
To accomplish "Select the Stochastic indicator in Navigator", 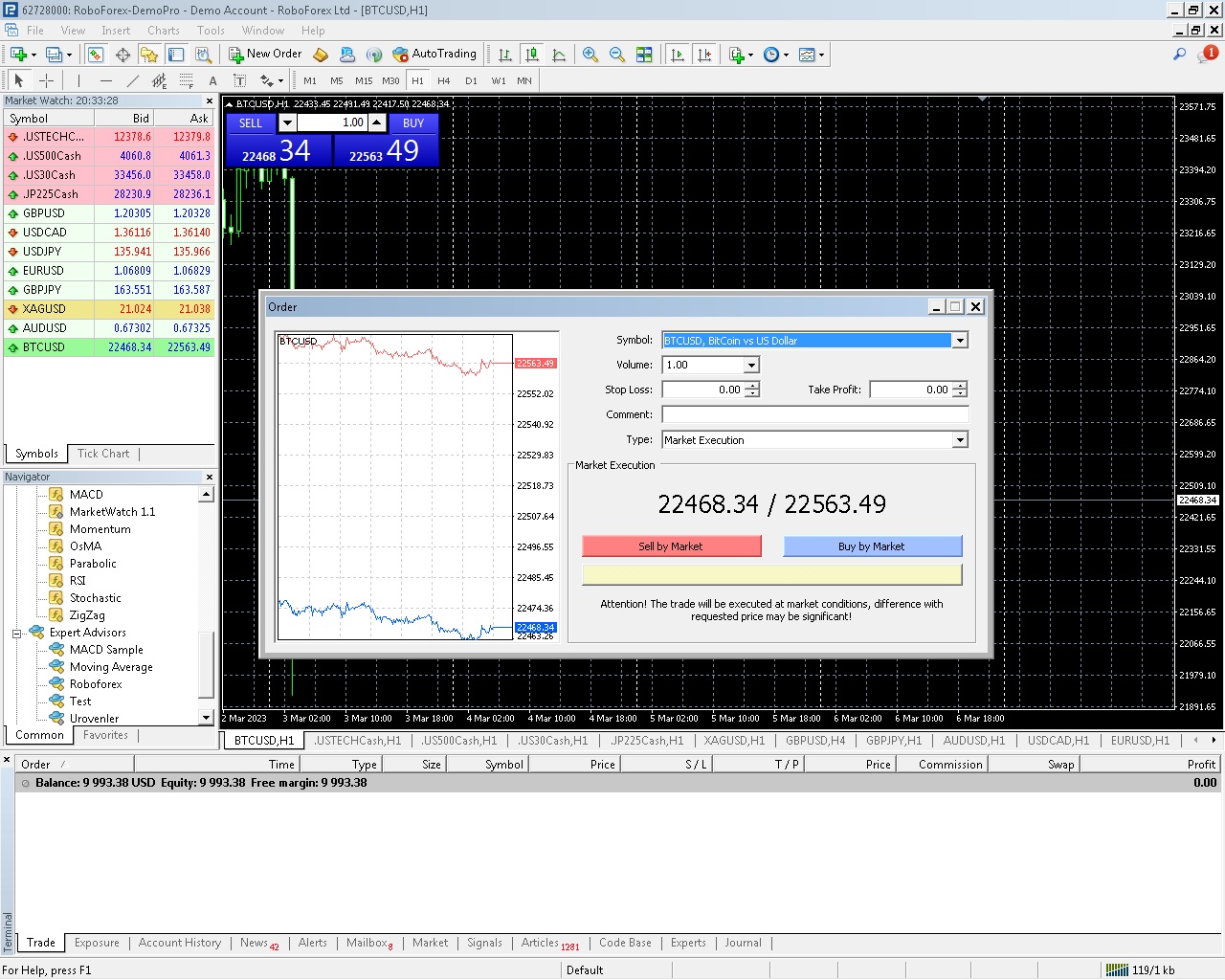I will 96,598.
